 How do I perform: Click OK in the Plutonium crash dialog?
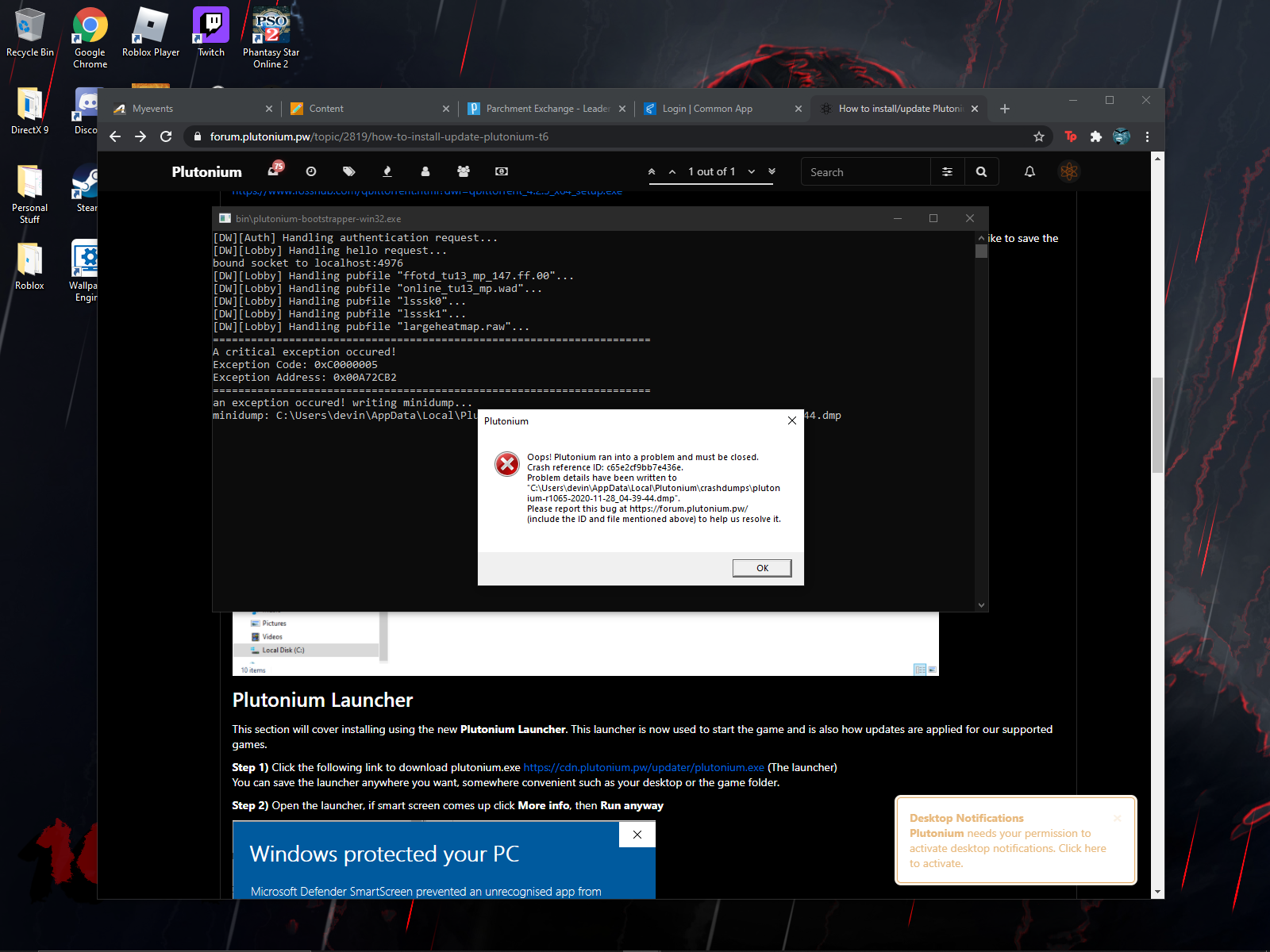click(x=762, y=568)
